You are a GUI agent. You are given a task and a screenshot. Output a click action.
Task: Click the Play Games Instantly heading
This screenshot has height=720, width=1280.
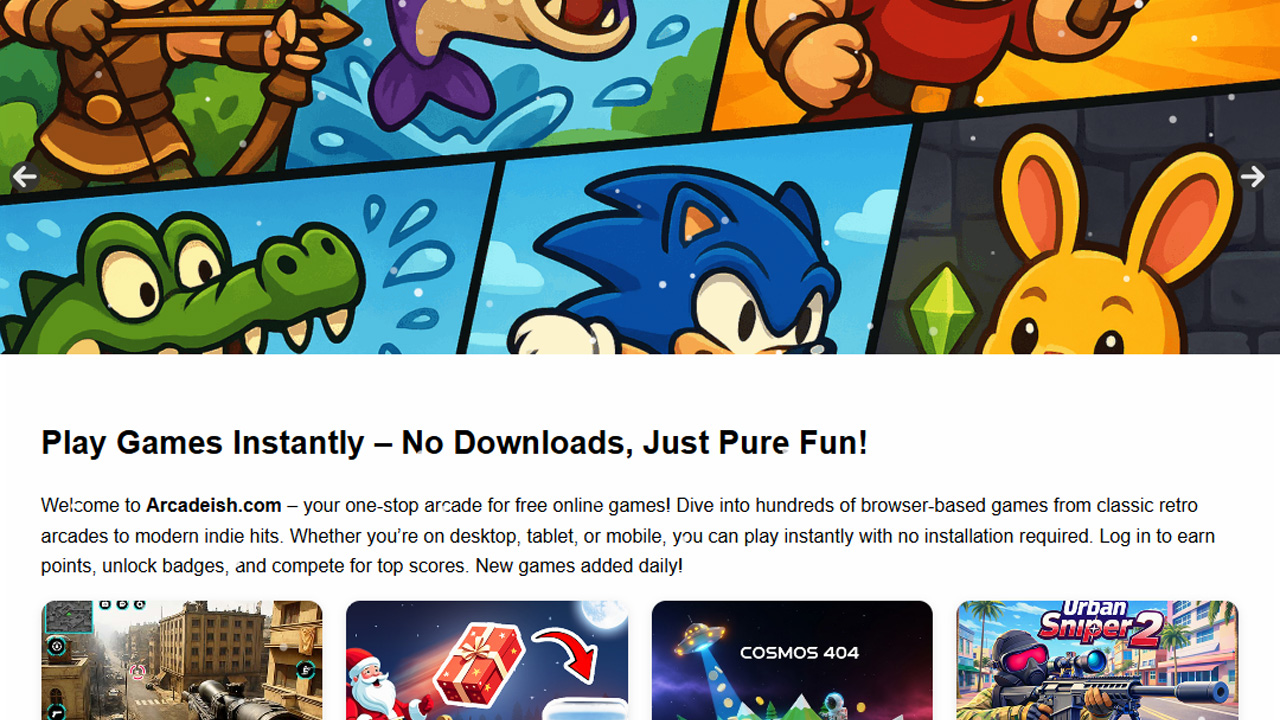[x=454, y=442]
